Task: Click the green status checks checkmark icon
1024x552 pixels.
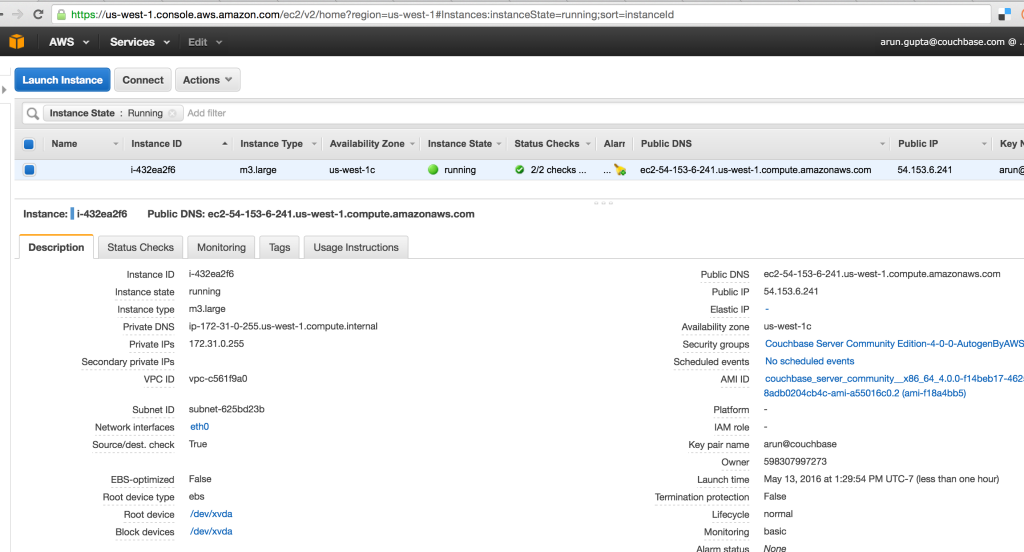Action: coord(520,170)
